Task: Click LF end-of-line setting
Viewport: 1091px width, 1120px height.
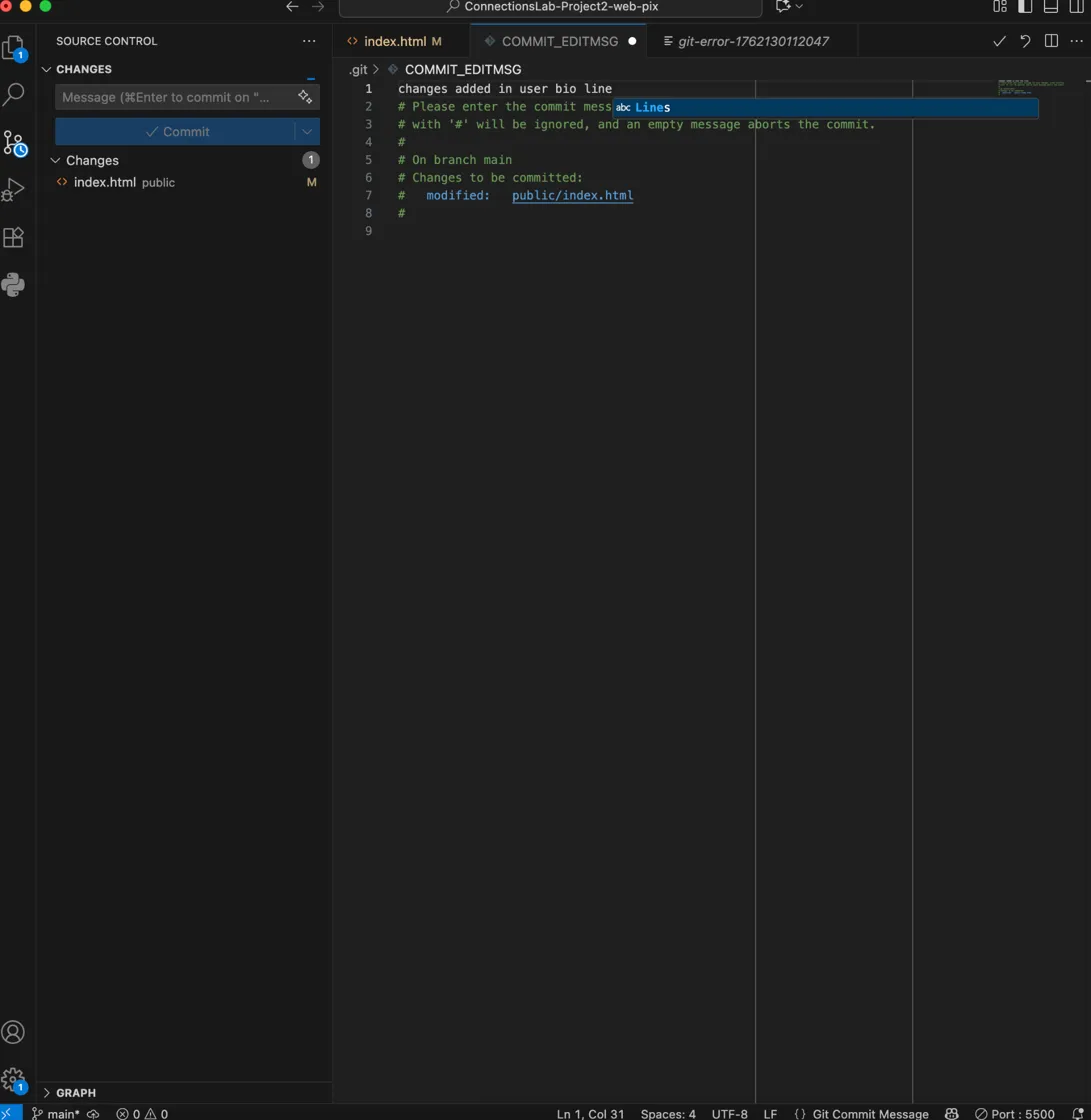Action: (770, 1114)
